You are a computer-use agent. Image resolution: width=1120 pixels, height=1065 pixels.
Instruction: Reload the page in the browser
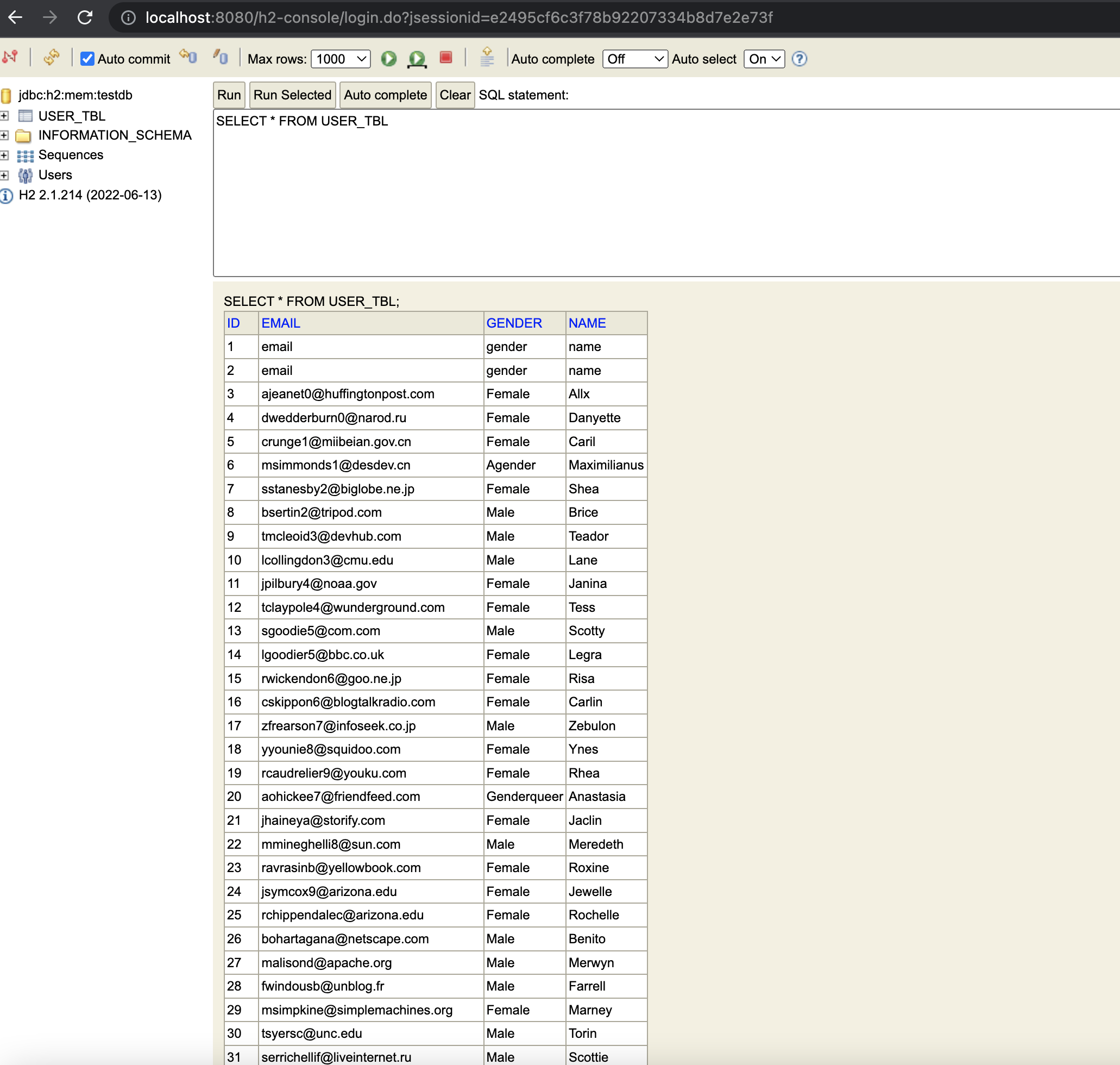[86, 17]
